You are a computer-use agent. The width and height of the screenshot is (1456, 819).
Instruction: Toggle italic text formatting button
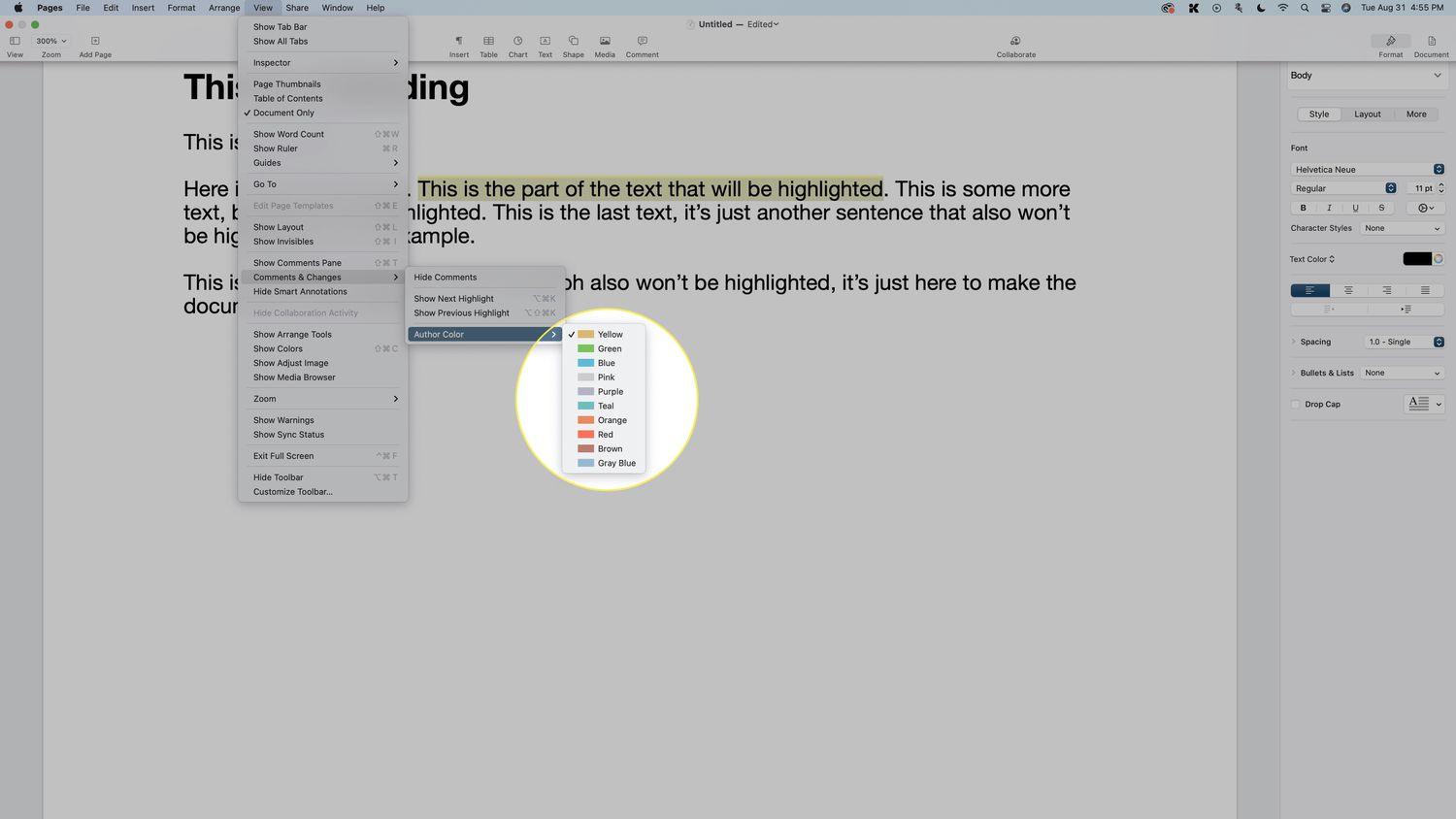coord(1329,208)
